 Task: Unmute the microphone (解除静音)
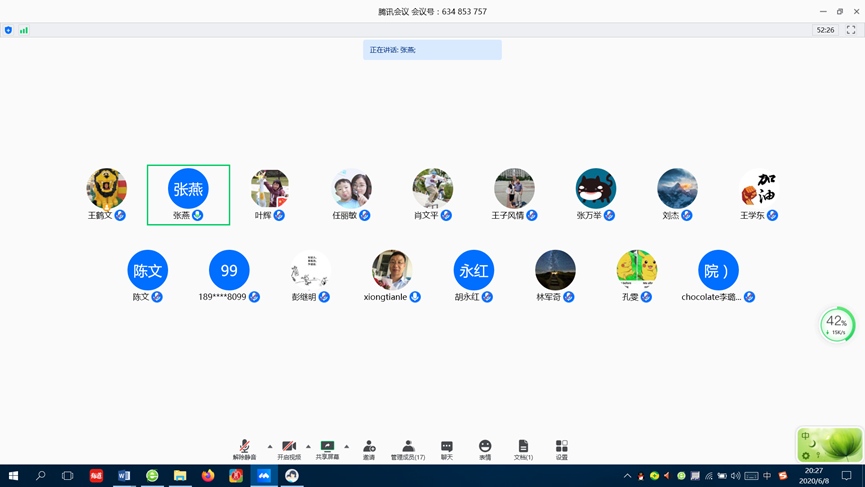[x=244, y=449]
